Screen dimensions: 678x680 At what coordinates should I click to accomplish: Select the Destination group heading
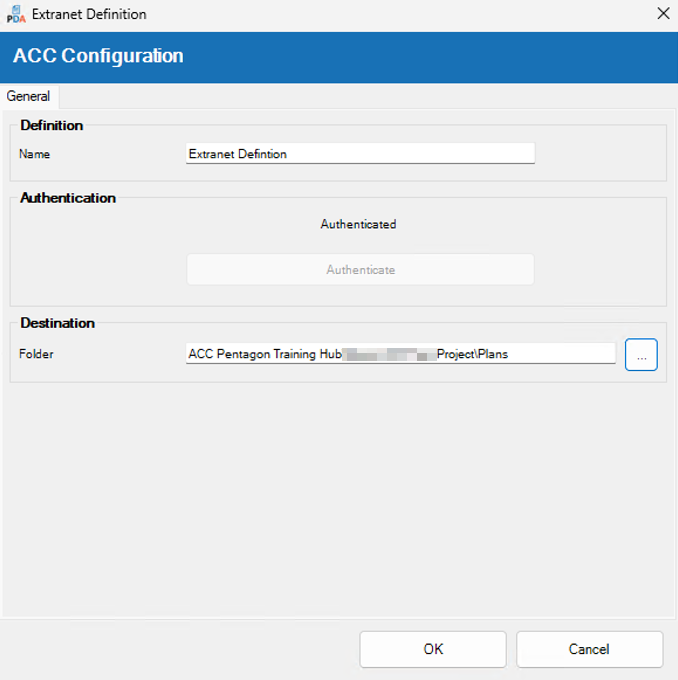[x=58, y=323]
